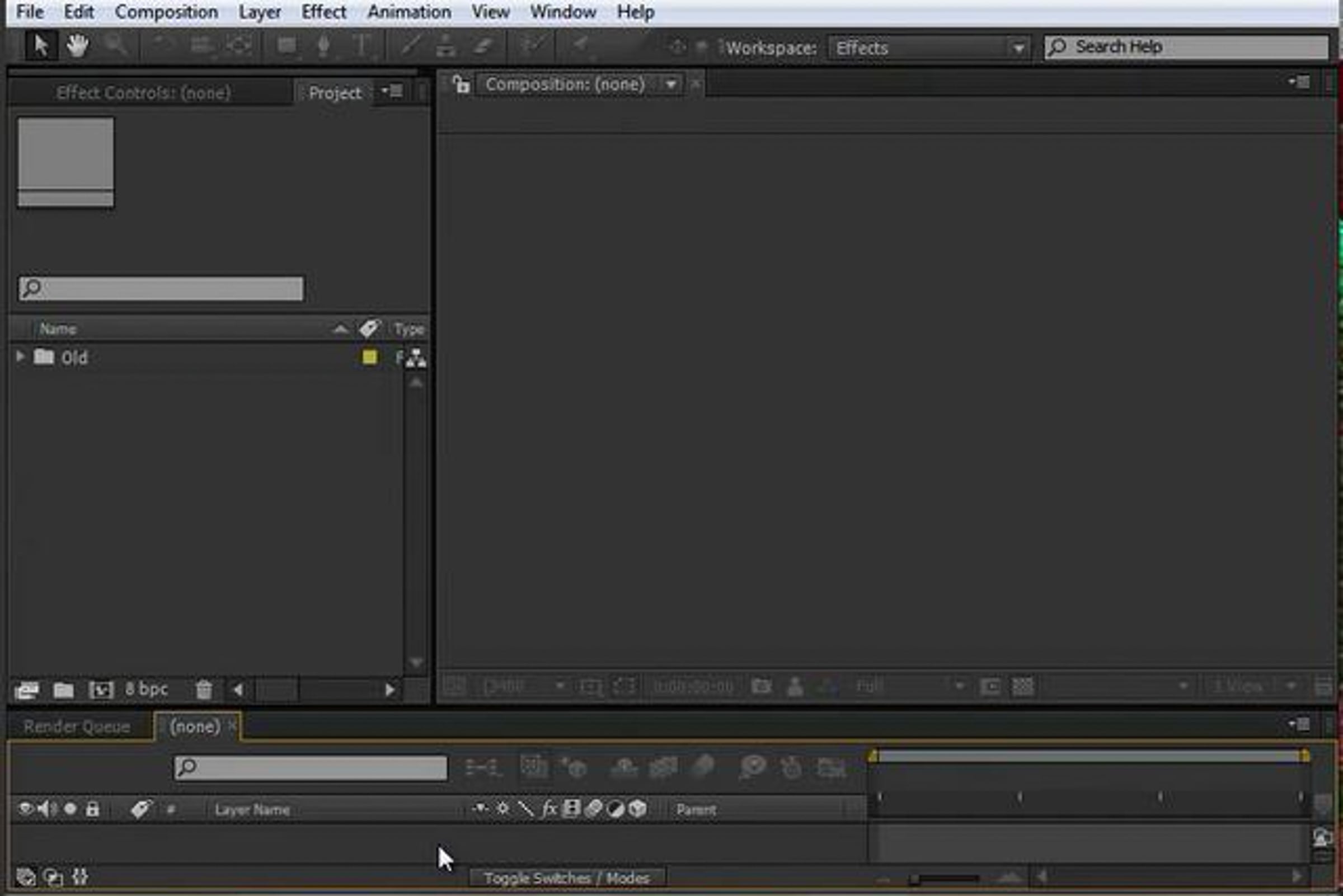Viewport: 1343px width, 896px height.
Task: Select the Hand tool
Action: (77, 46)
